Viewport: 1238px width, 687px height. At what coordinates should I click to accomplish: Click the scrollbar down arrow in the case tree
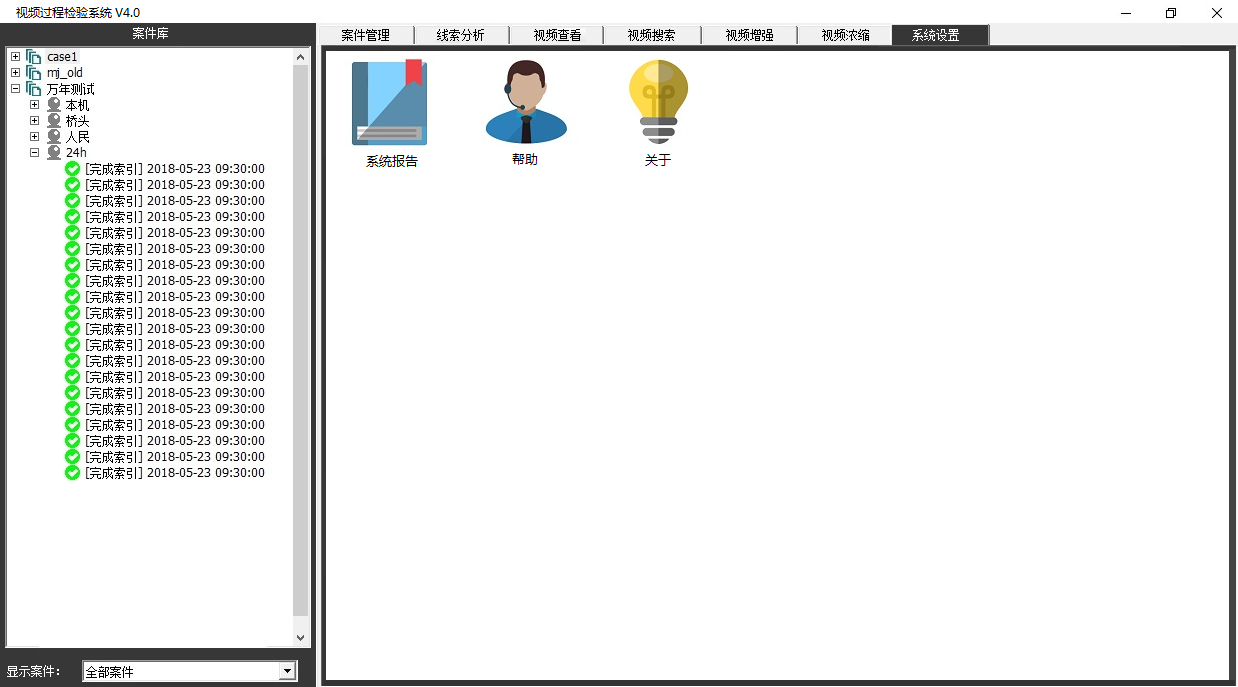point(301,637)
